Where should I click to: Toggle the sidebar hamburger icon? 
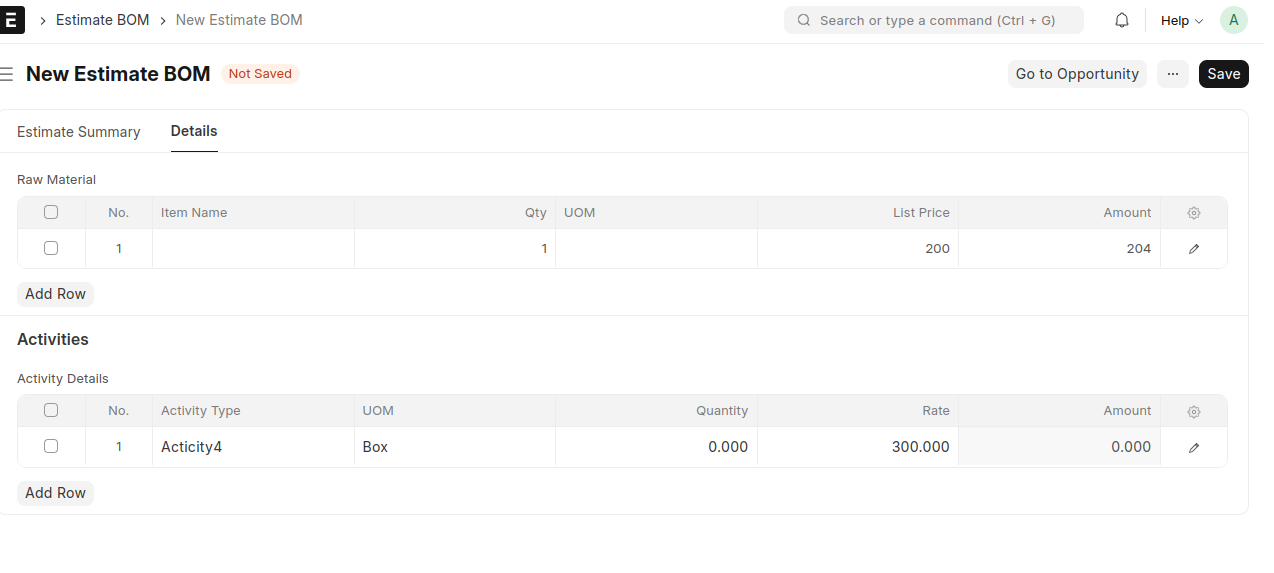6,74
